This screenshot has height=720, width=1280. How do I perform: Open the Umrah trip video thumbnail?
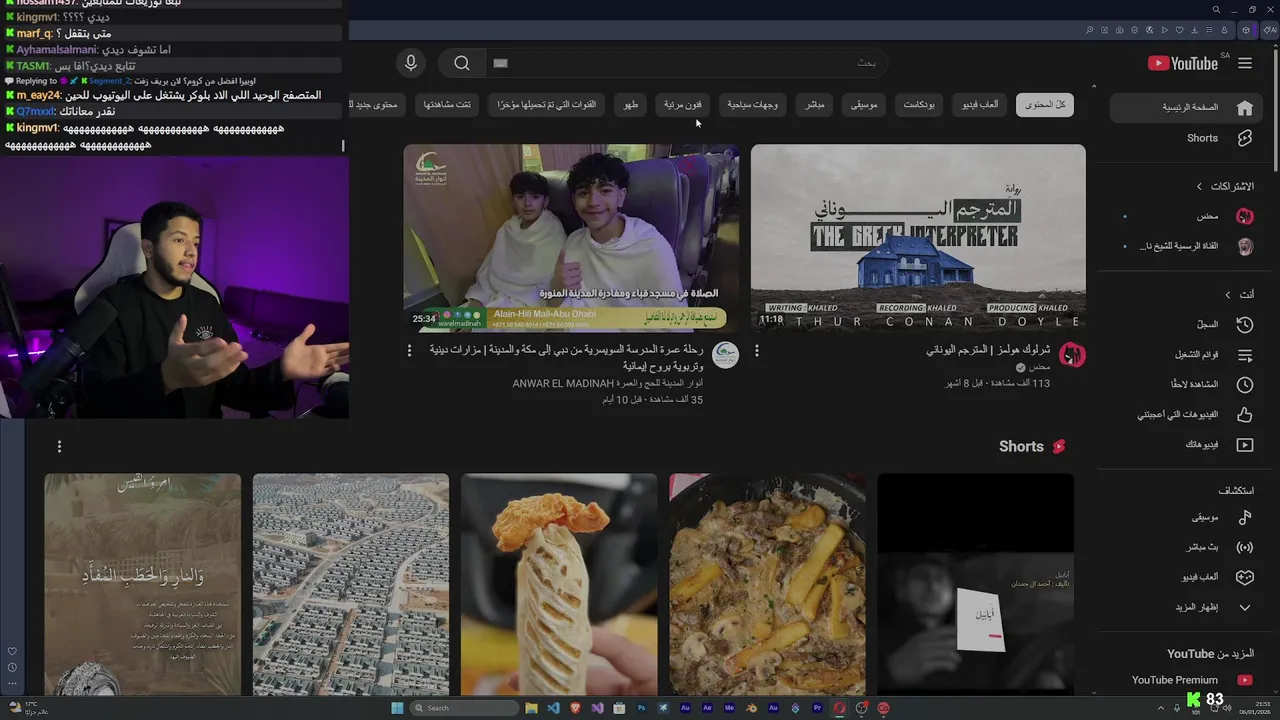tap(571, 237)
